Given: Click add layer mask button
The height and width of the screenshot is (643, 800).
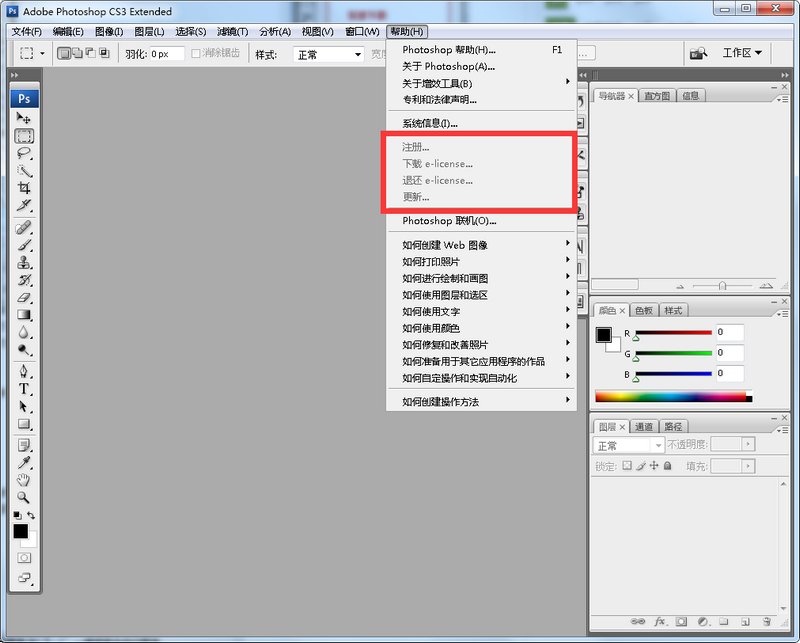Looking at the screenshot, I should (681, 622).
